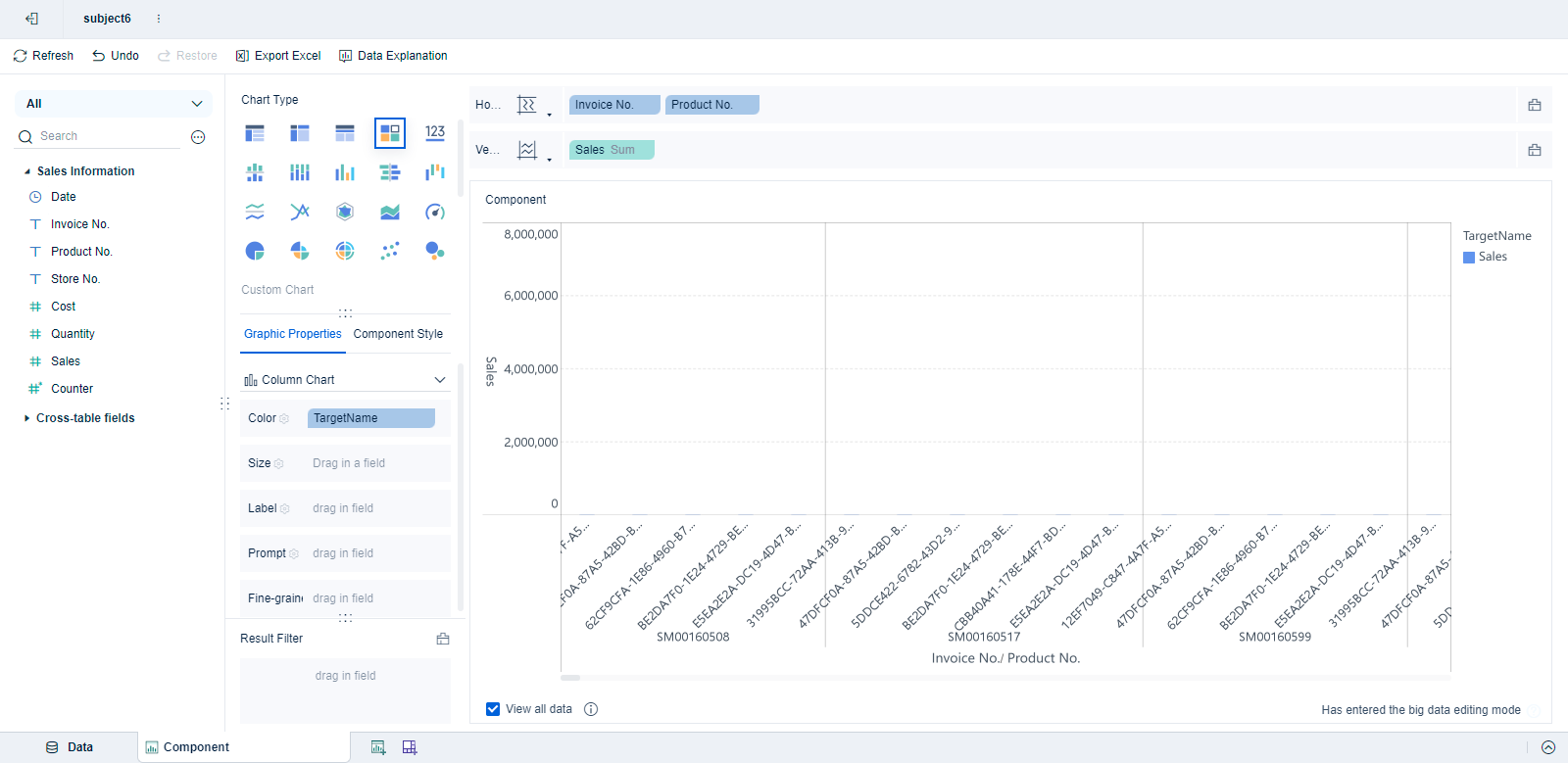Viewport: 1568px width, 763px height.
Task: Expand the Column Chart properties dropdown
Action: click(345, 380)
